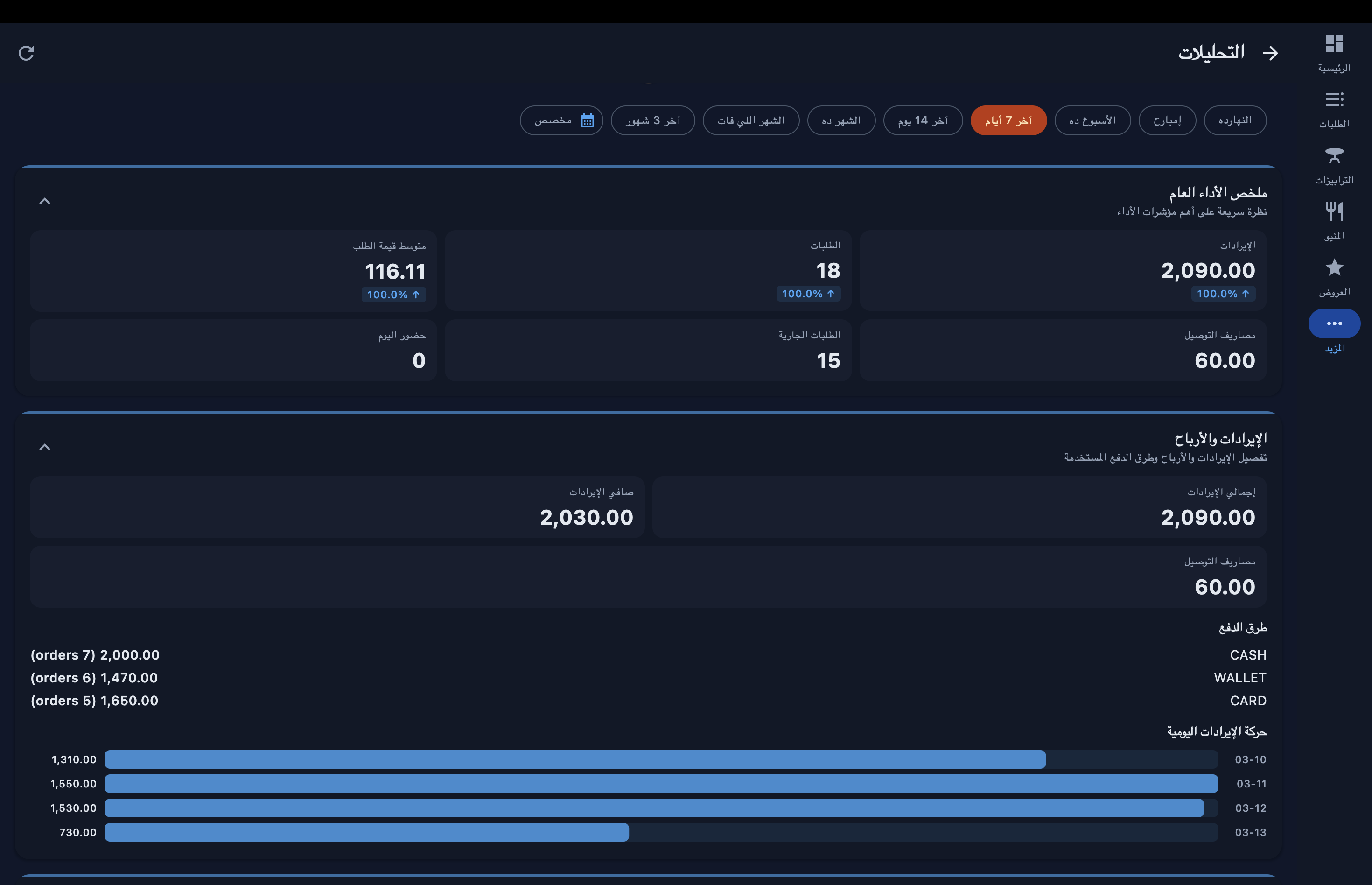Click the 100.0% badge under الإيرادات
The height and width of the screenshot is (885, 1372).
(x=1223, y=294)
